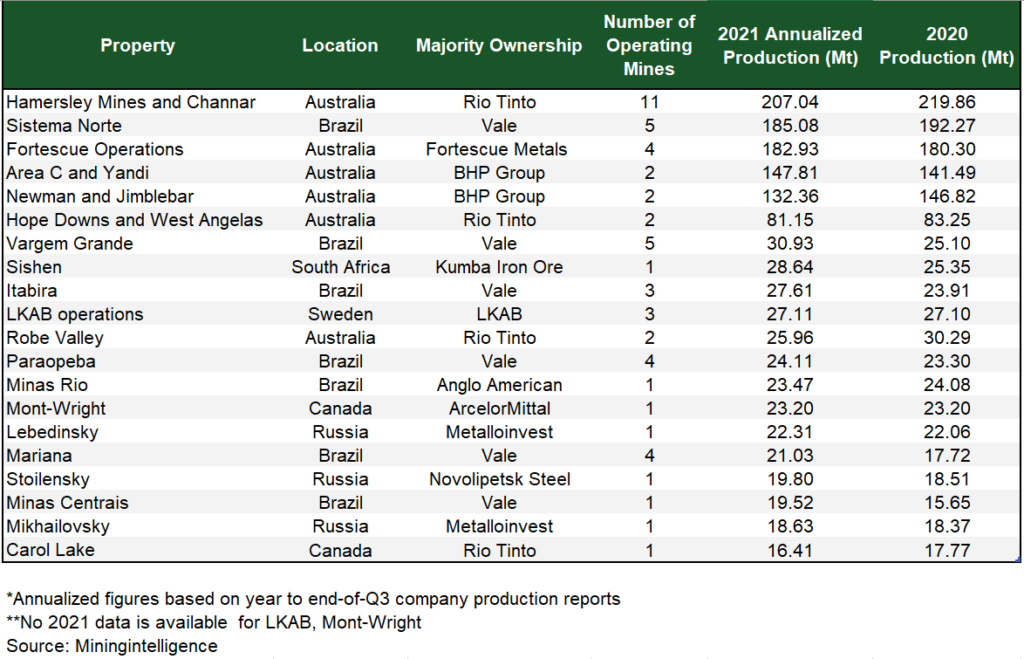Select the Hamersley Mines and Channar cell
1024x659 pixels.
pyautogui.click(x=131, y=103)
